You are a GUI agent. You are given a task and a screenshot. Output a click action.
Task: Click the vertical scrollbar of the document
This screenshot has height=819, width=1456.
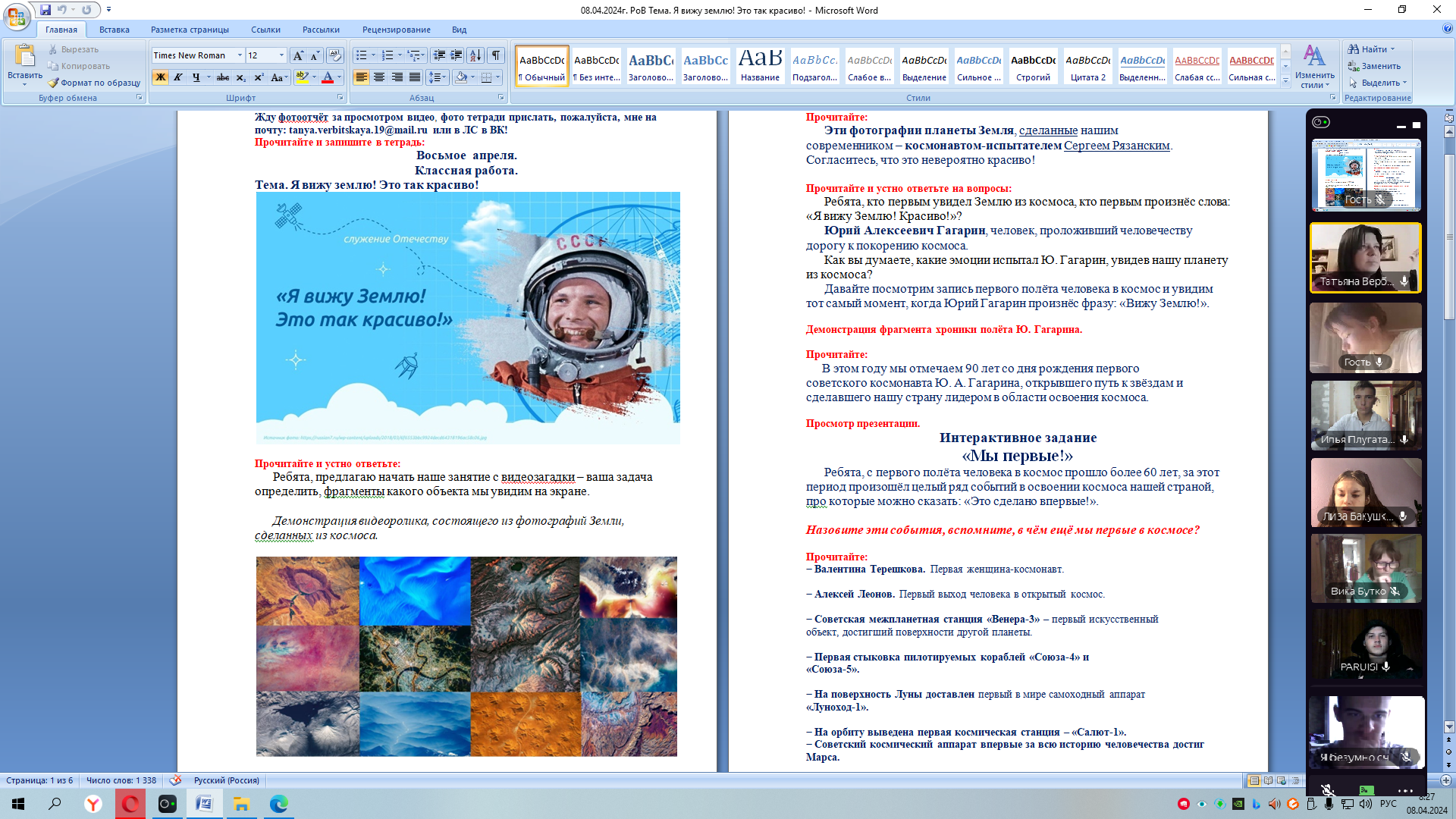point(1449,428)
